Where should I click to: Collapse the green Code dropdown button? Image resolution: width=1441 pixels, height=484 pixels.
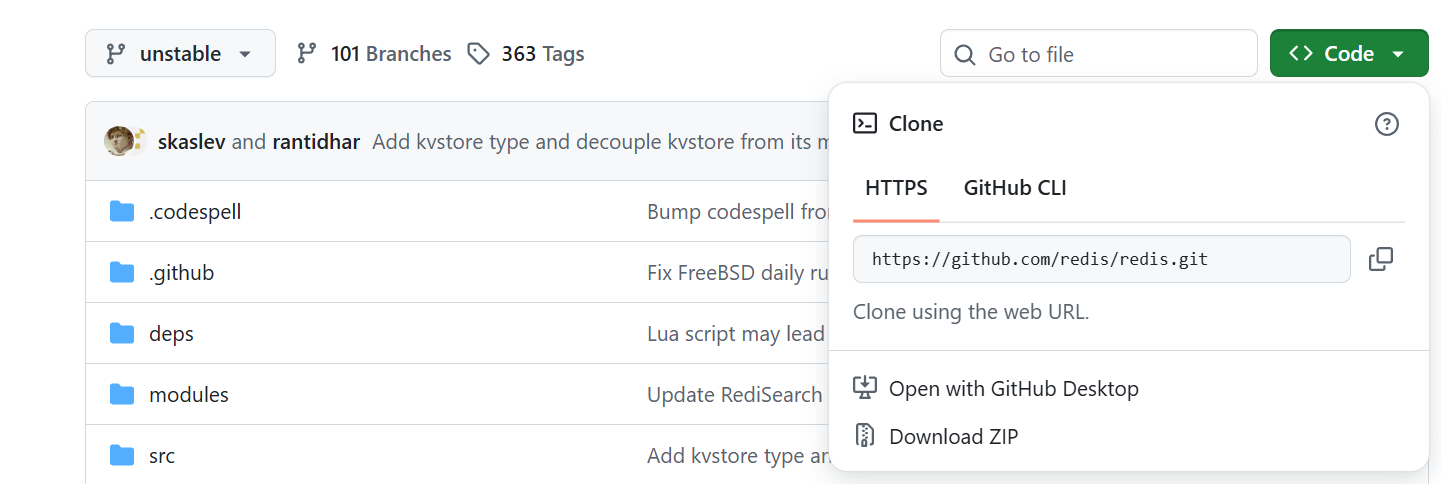point(1348,53)
